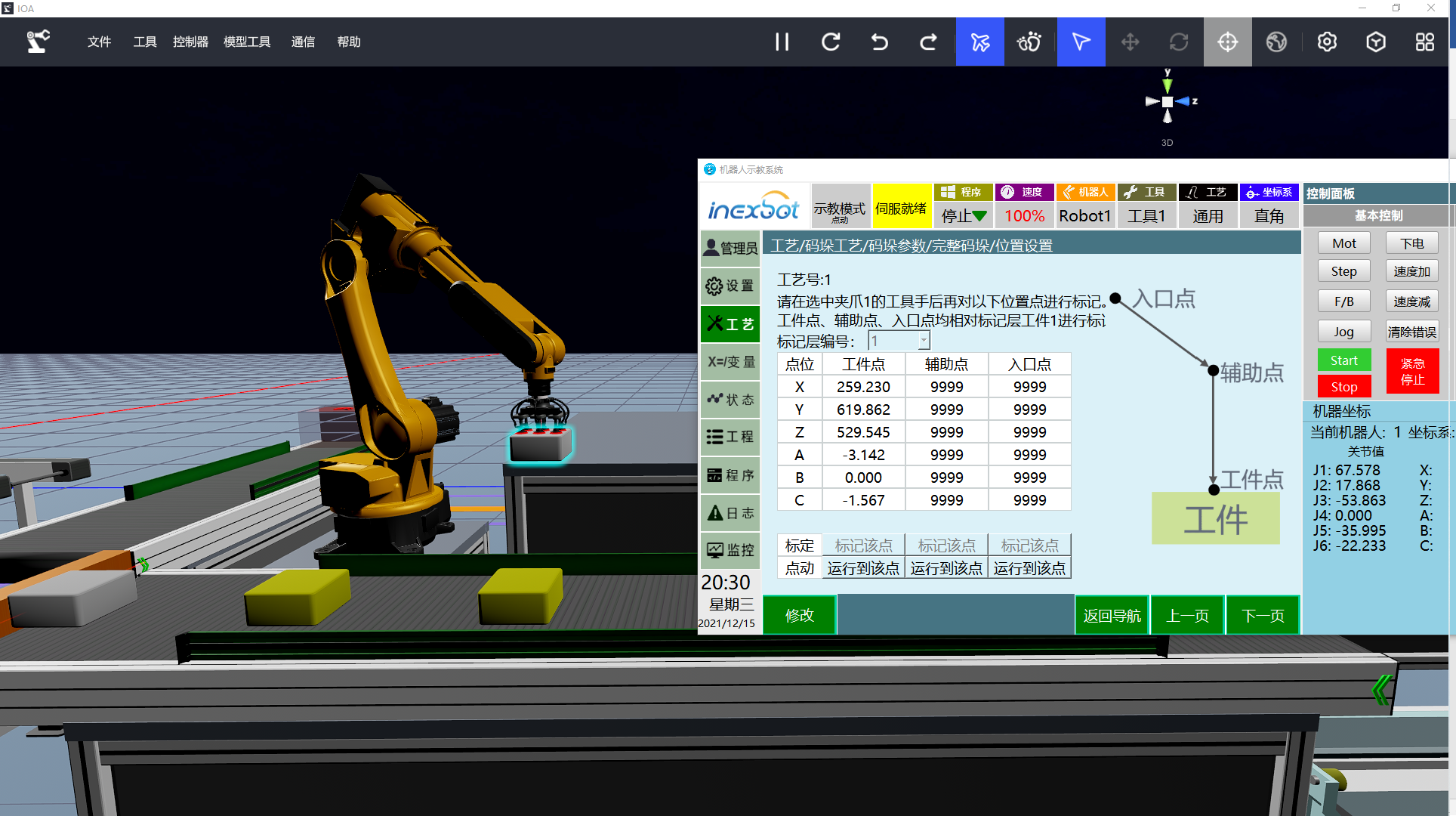Click the 返回导航 button
Viewport: 1456px width, 816px height.
(1112, 615)
